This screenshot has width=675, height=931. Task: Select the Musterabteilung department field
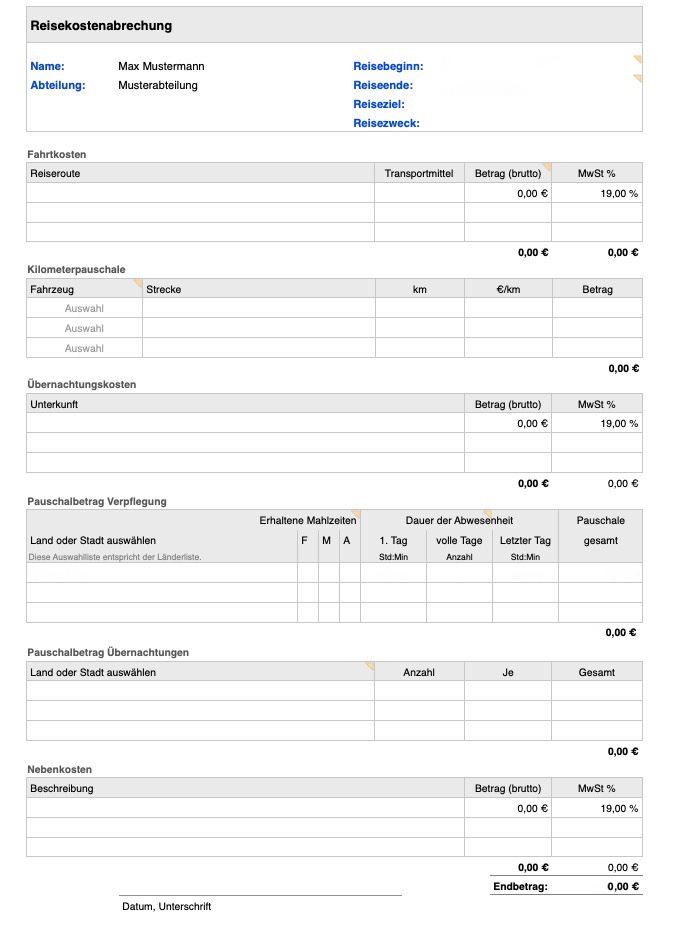(158, 85)
